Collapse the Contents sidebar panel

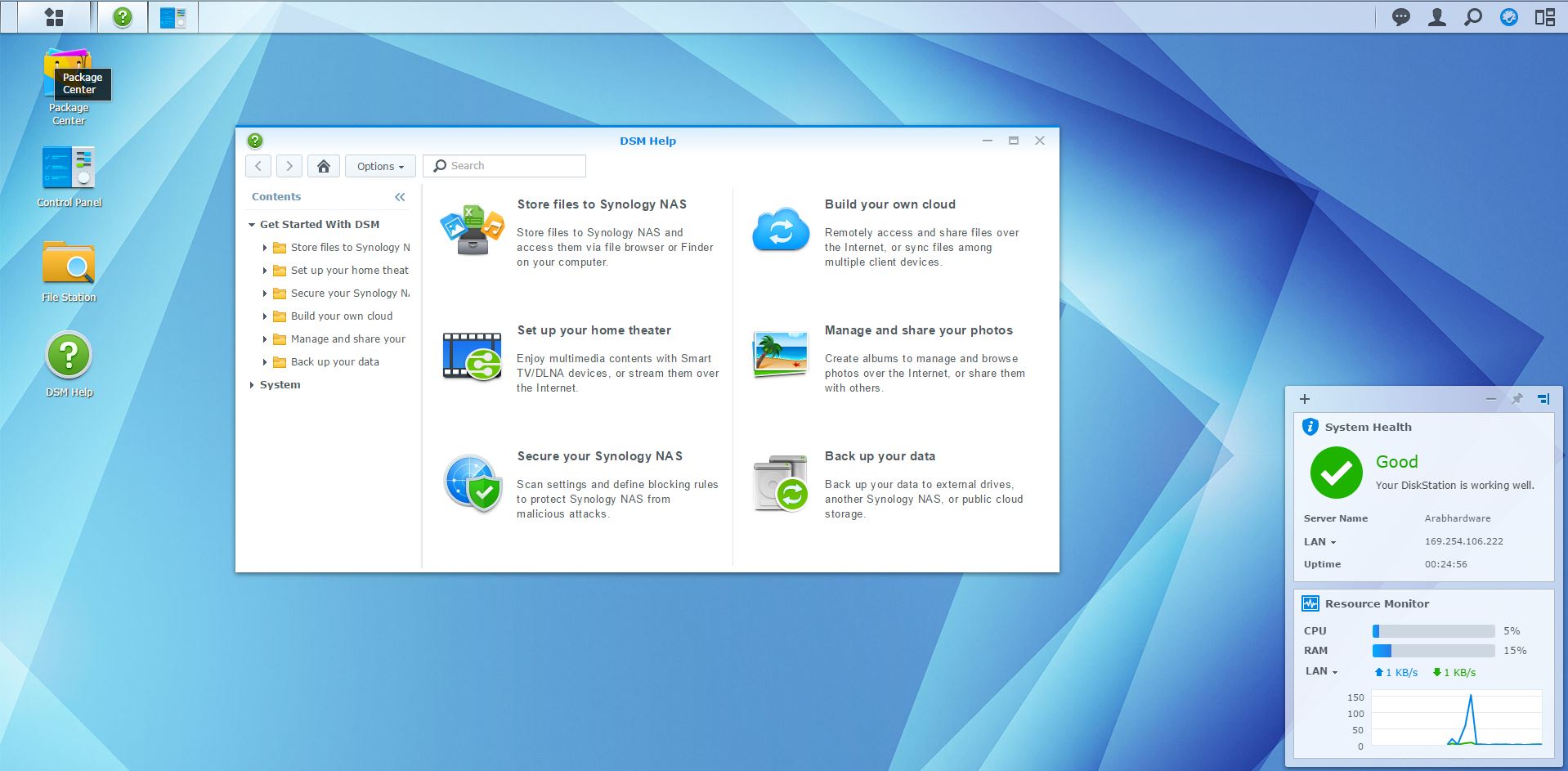(x=400, y=197)
